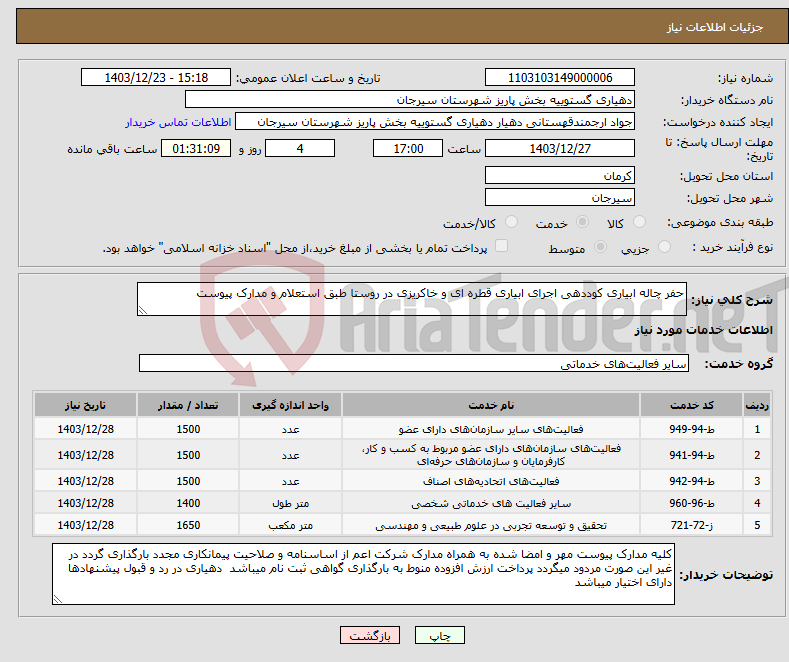Click the remaining time field 01:31:09
Viewport: 789px width, 662px height.
coord(196,148)
